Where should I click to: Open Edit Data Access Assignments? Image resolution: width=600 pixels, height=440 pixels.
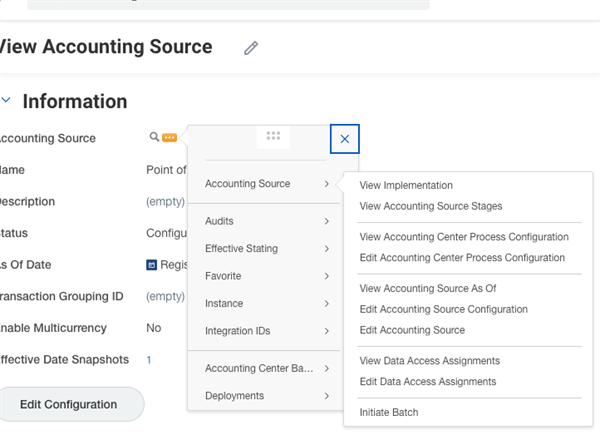[x=428, y=381]
